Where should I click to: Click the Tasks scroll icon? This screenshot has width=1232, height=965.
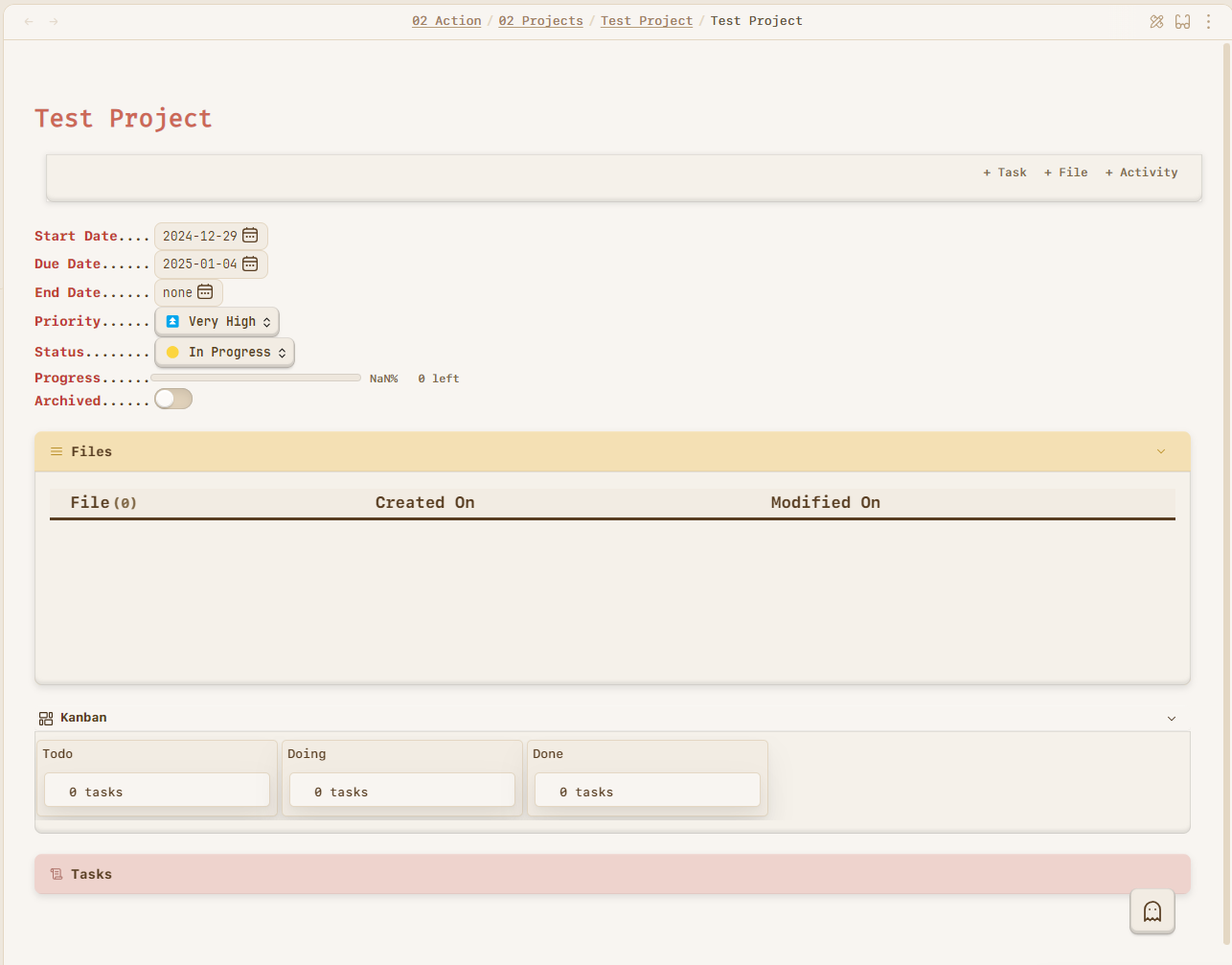(57, 874)
